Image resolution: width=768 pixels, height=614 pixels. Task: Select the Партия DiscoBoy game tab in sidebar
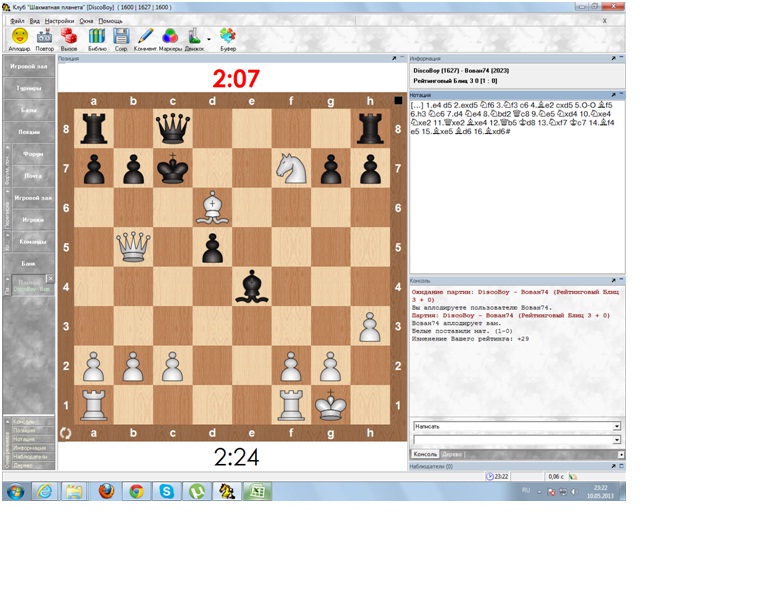pyautogui.click(x=29, y=286)
